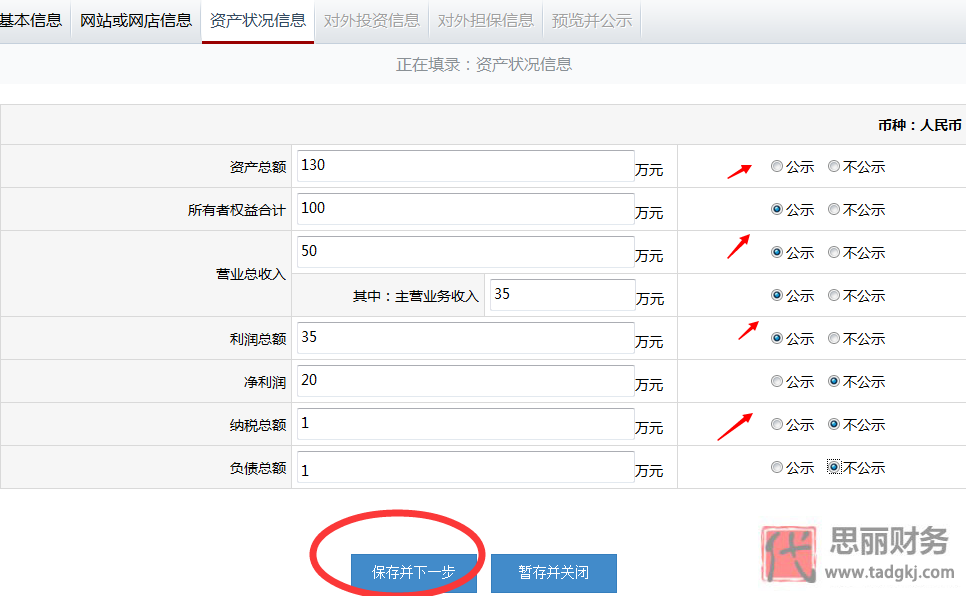Screen dimensions: 966x596
Task: Select 公示 for 资产总额 row
Action: click(x=777, y=167)
